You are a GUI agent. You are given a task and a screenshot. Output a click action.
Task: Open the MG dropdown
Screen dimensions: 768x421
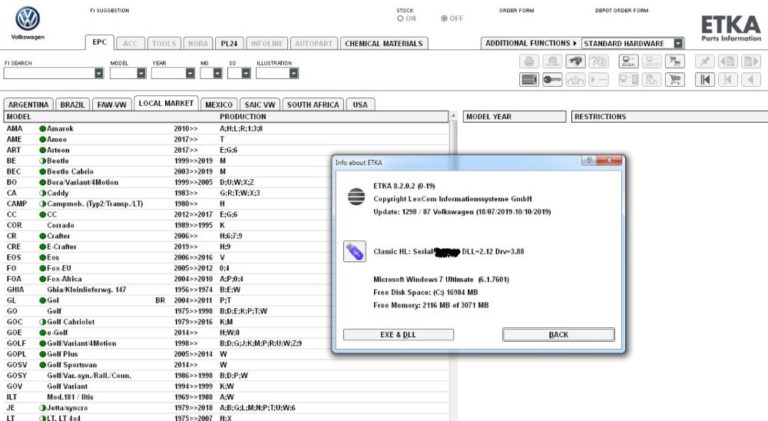coord(217,73)
